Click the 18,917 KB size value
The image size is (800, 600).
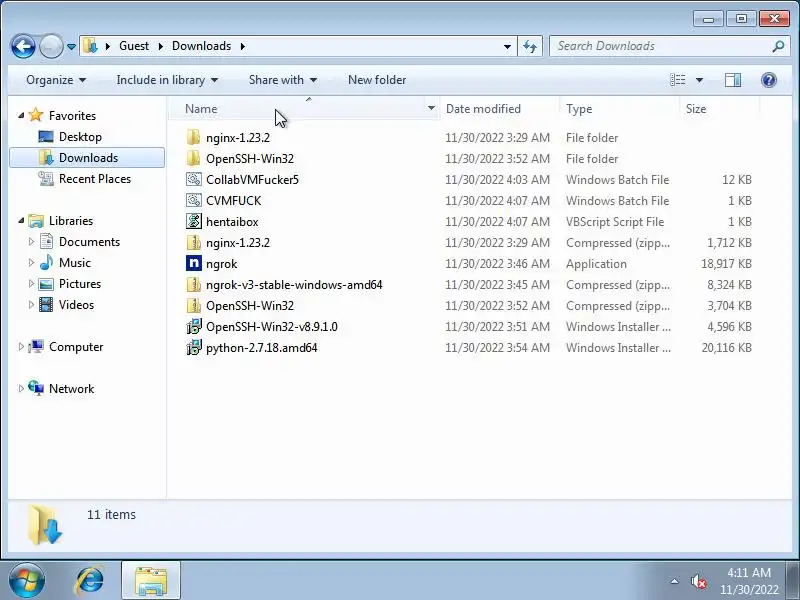tap(726, 264)
